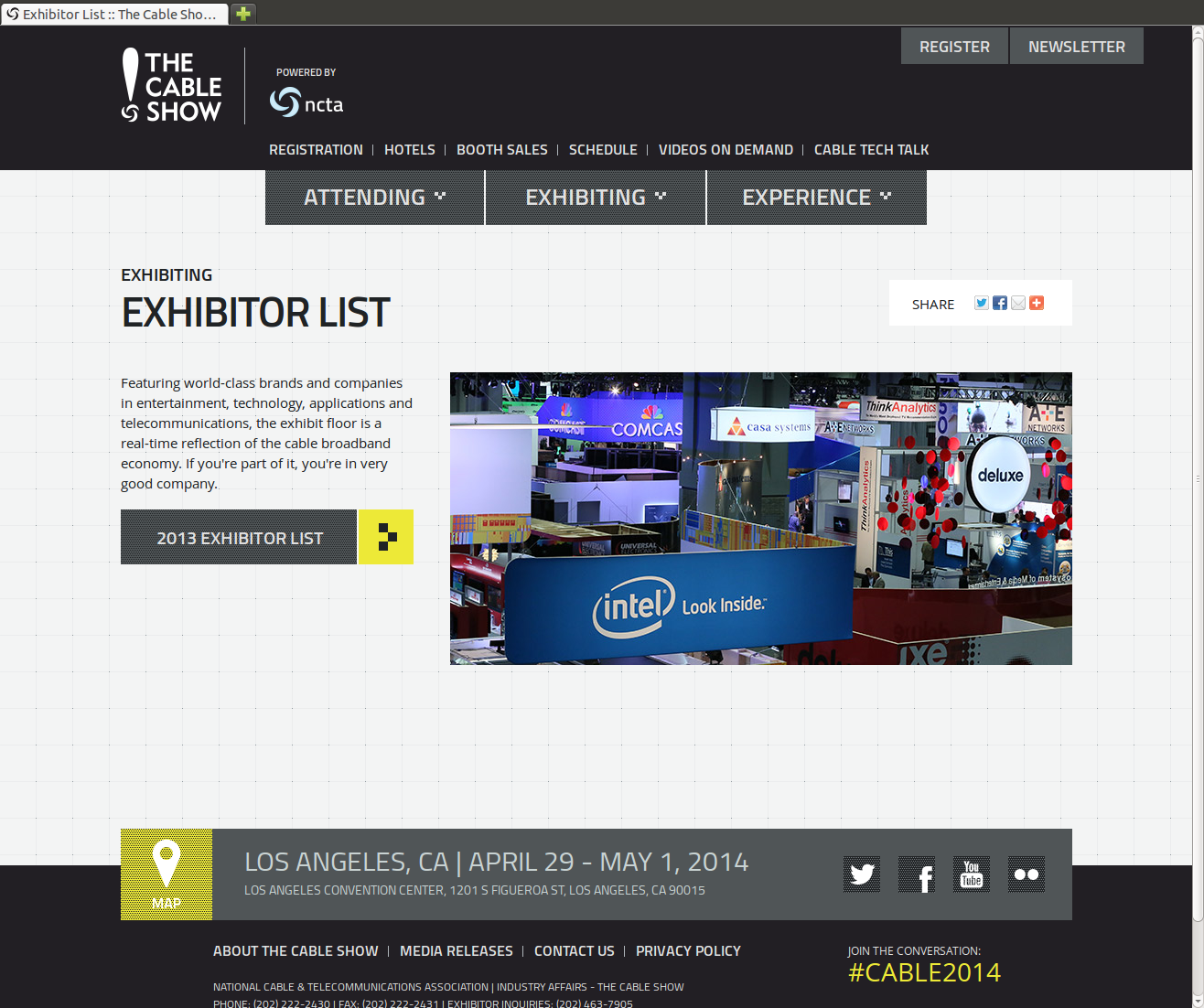Screen dimensions: 1204x1008
Task: Open a new browser tab
Action: tap(243, 14)
